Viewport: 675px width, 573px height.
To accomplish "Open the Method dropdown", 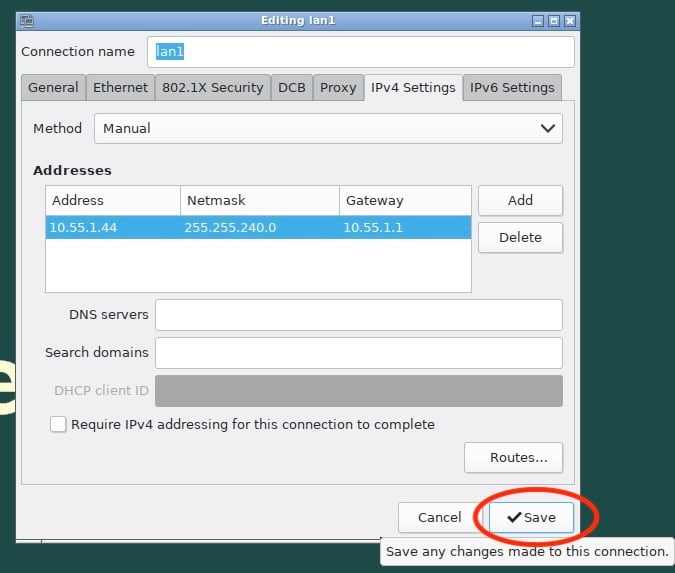I will coord(328,128).
